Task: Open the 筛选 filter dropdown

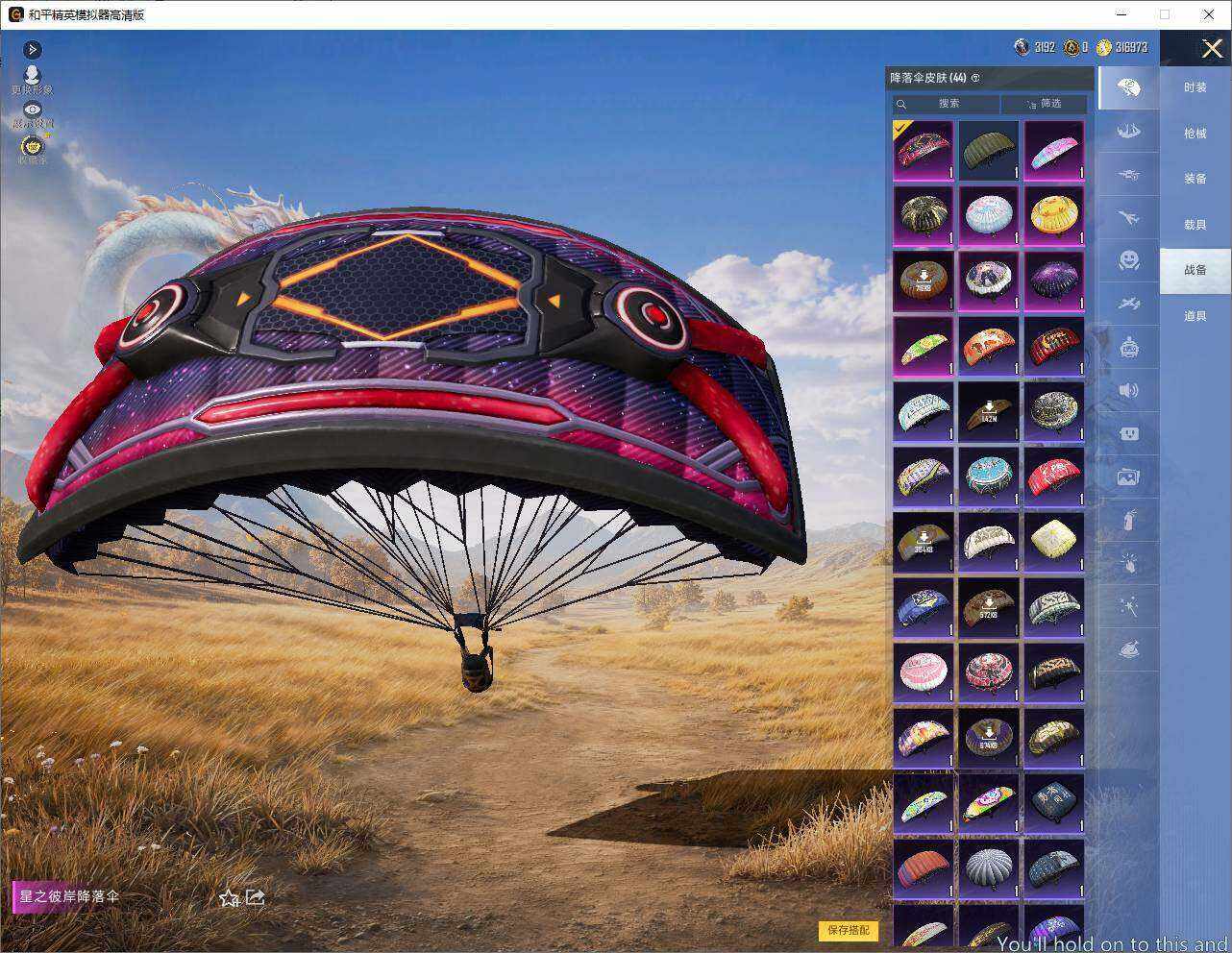Action: click(1045, 103)
